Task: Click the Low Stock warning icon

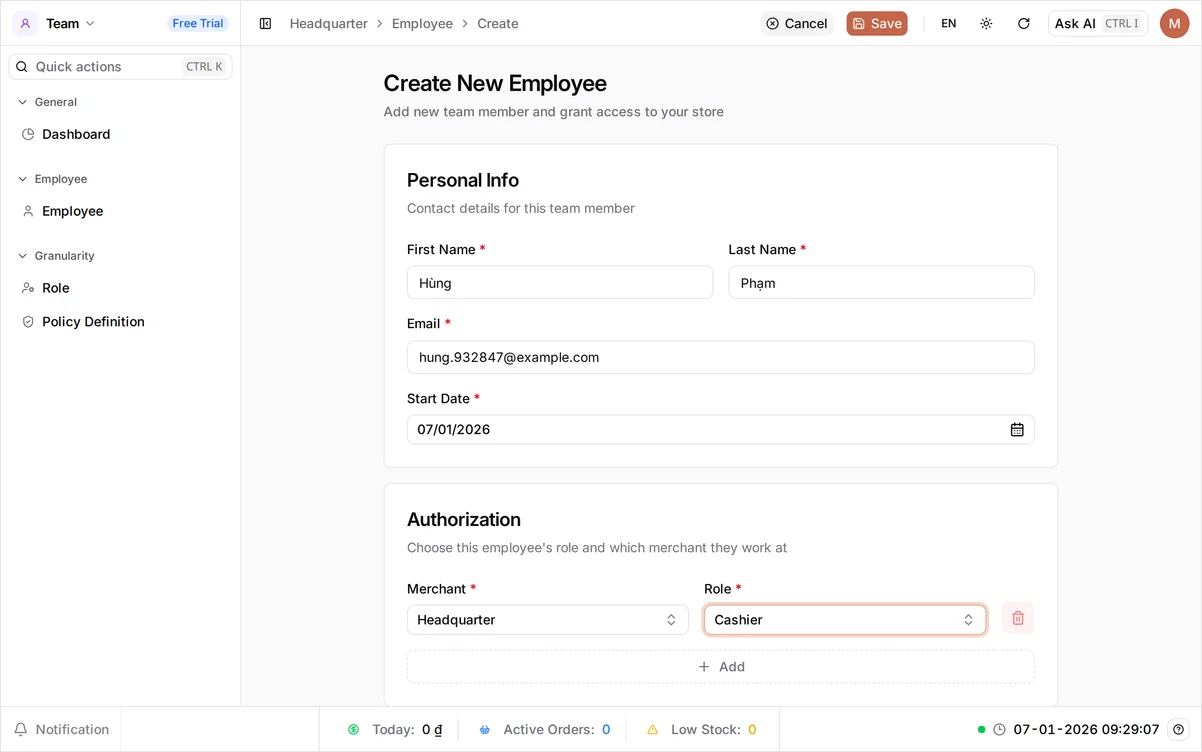Action: (x=652, y=730)
